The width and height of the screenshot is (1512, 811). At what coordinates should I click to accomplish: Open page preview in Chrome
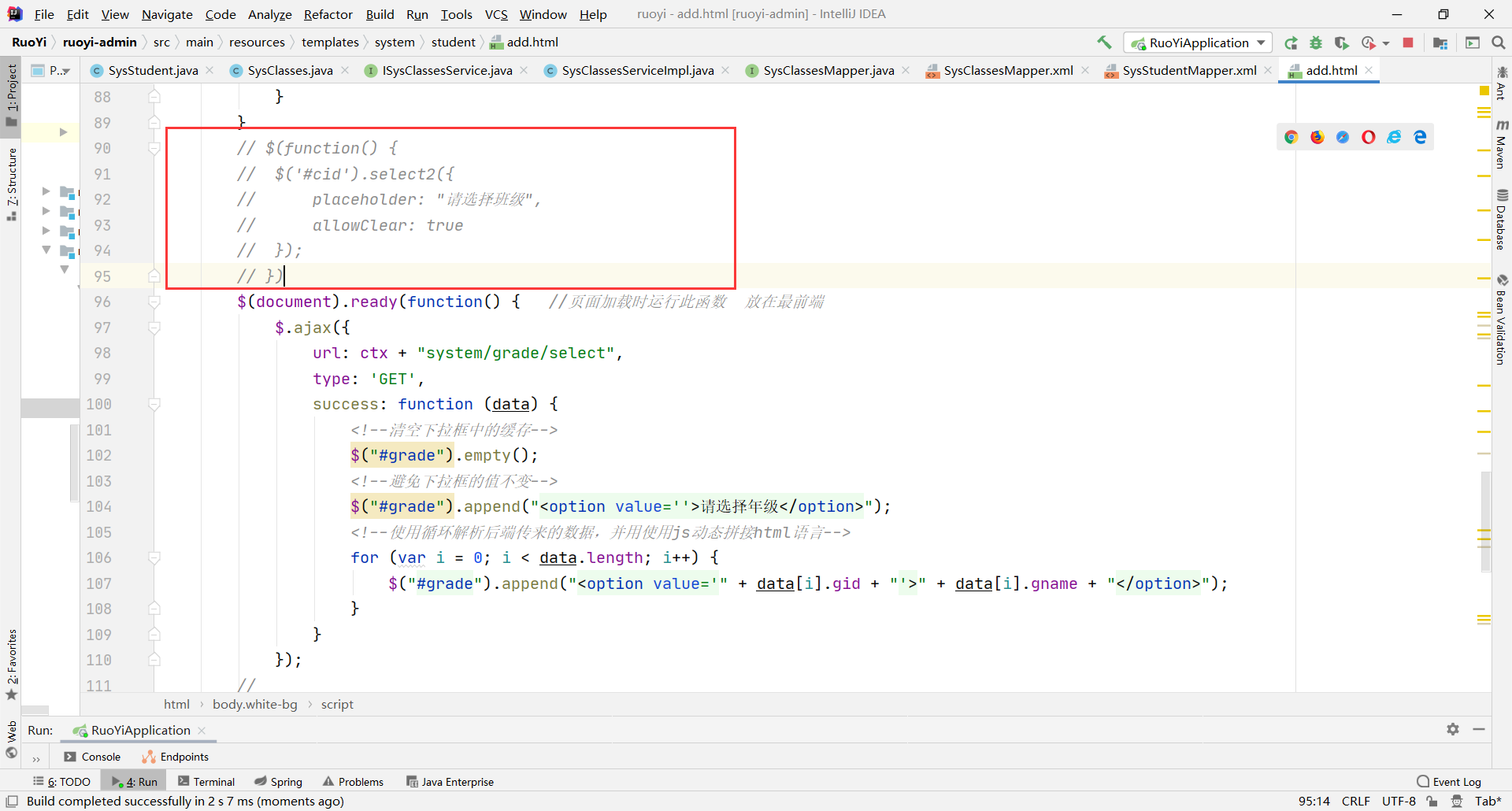1291,137
